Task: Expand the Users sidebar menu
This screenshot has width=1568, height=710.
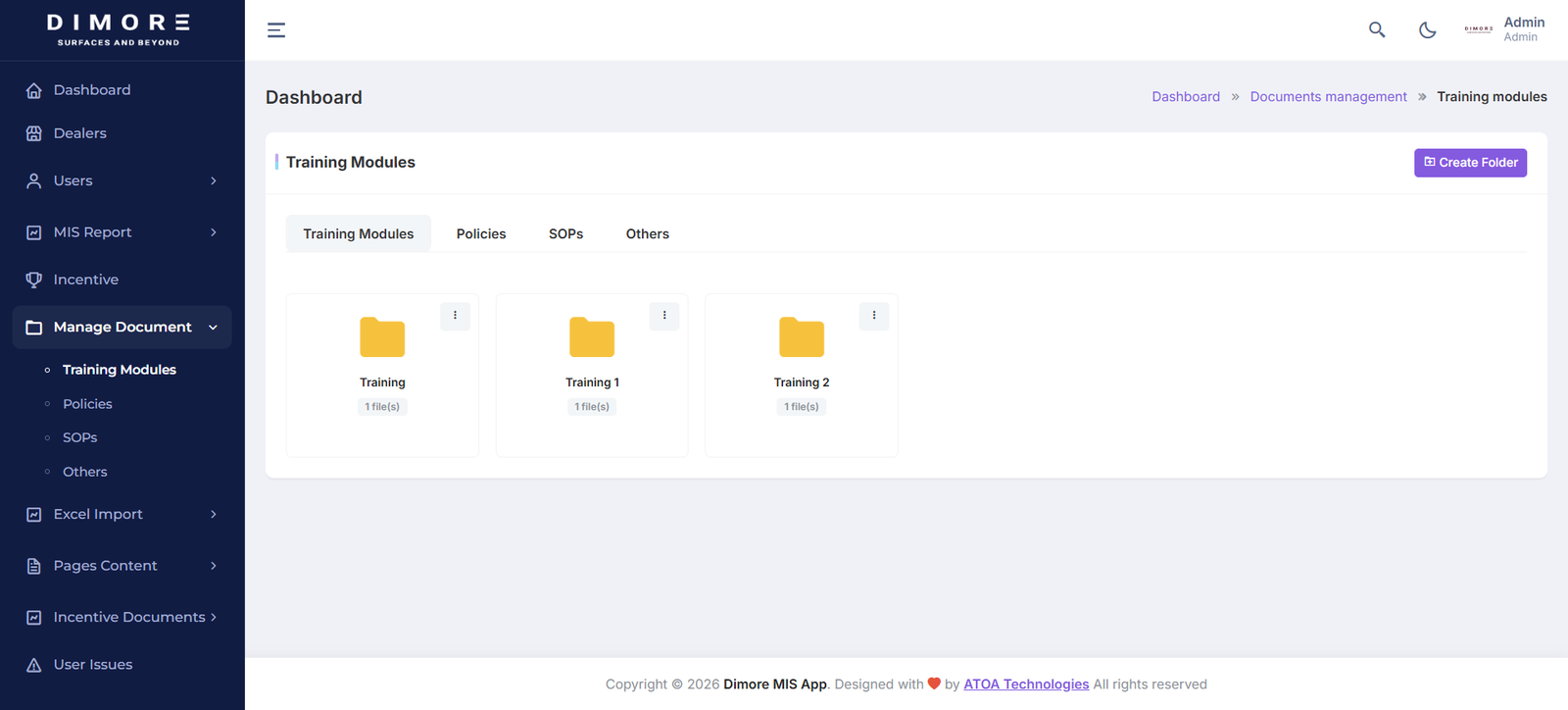Action: pos(122,180)
